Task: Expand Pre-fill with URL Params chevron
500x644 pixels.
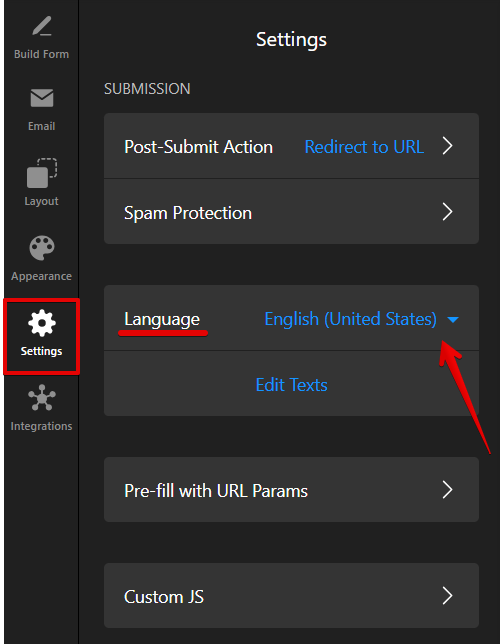Action: click(447, 490)
